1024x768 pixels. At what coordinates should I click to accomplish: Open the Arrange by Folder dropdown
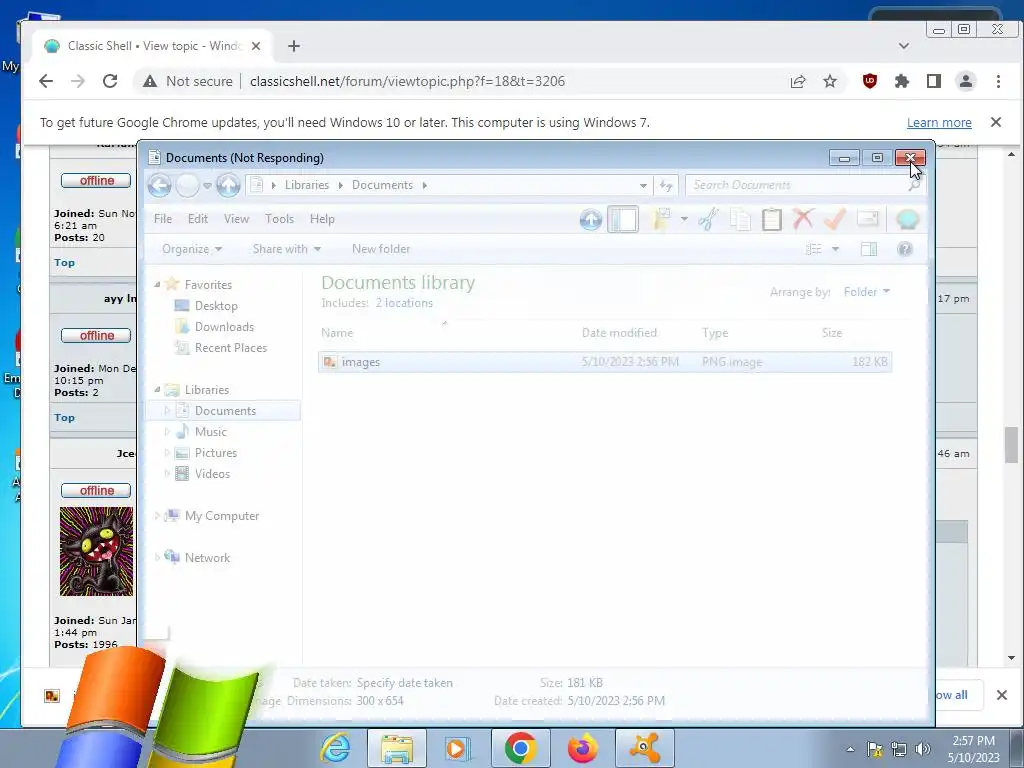pos(867,292)
